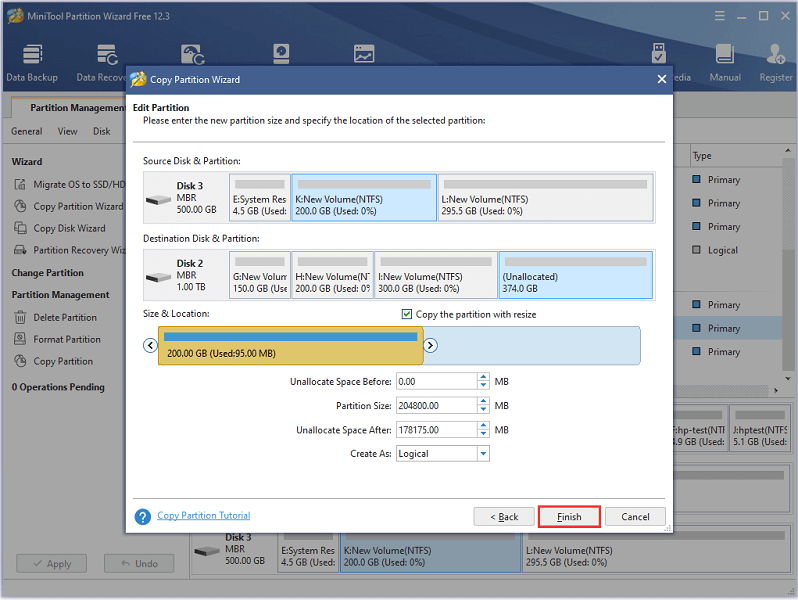Select Disk 3 icon in source disk
This screenshot has width=798, height=600.
point(158,200)
